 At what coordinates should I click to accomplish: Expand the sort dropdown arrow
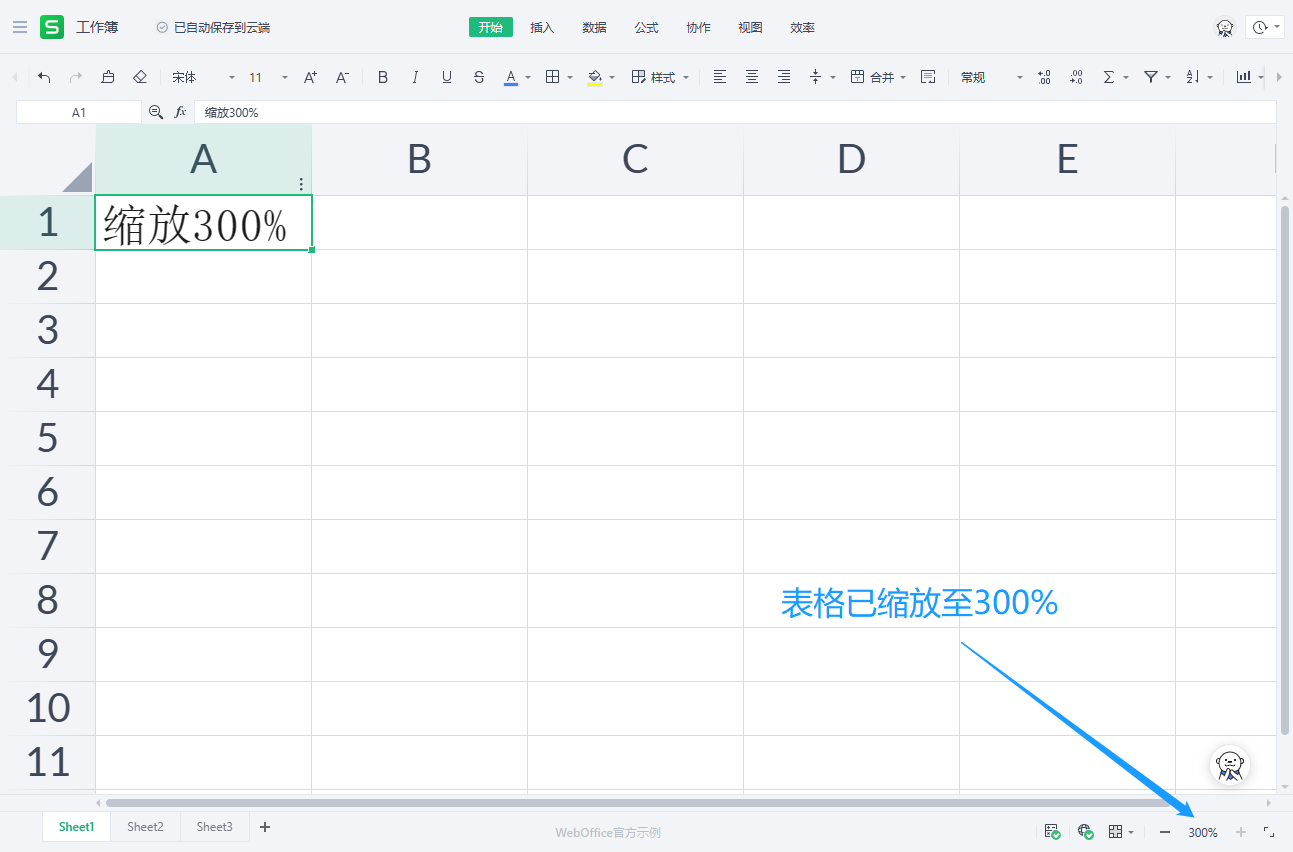1210,77
